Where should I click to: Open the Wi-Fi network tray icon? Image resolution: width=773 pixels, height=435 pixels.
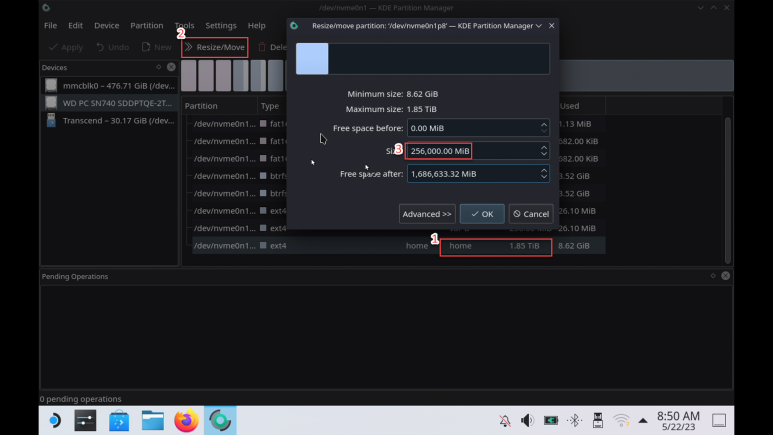(621, 421)
